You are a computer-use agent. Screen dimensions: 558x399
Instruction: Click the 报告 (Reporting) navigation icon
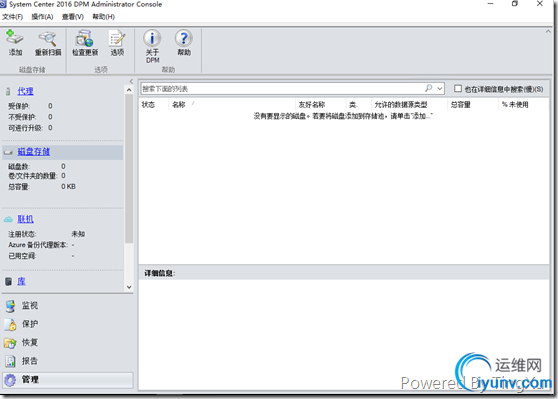tap(10, 361)
